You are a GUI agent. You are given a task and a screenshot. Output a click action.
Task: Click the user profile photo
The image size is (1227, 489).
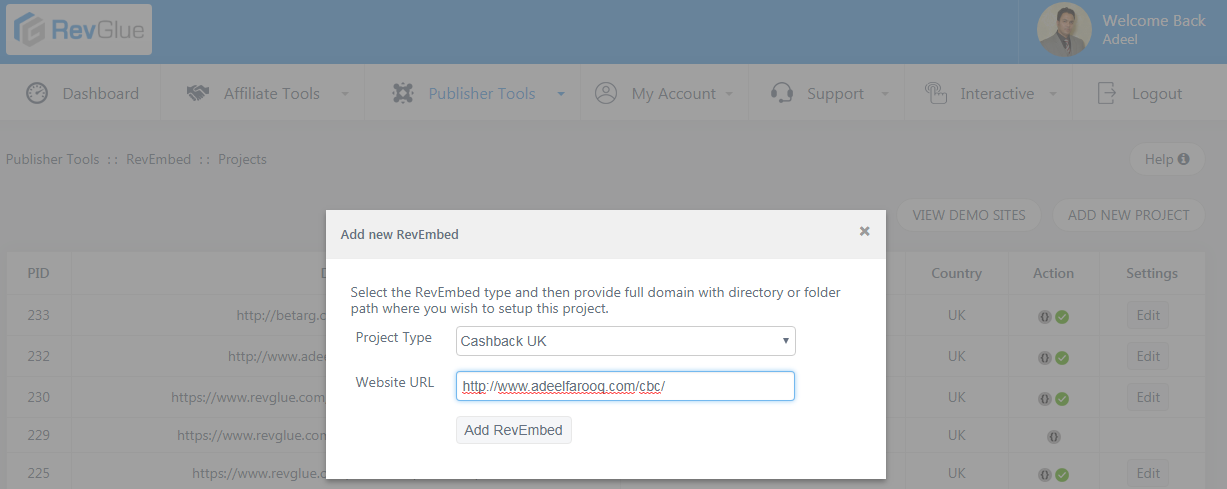[1064, 30]
